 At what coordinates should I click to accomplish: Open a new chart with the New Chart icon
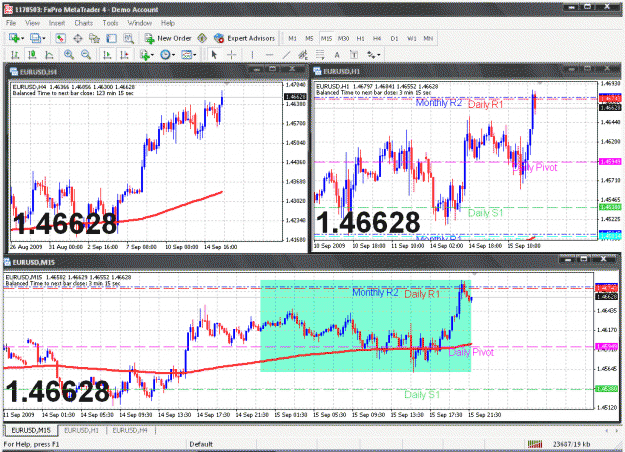[14, 38]
